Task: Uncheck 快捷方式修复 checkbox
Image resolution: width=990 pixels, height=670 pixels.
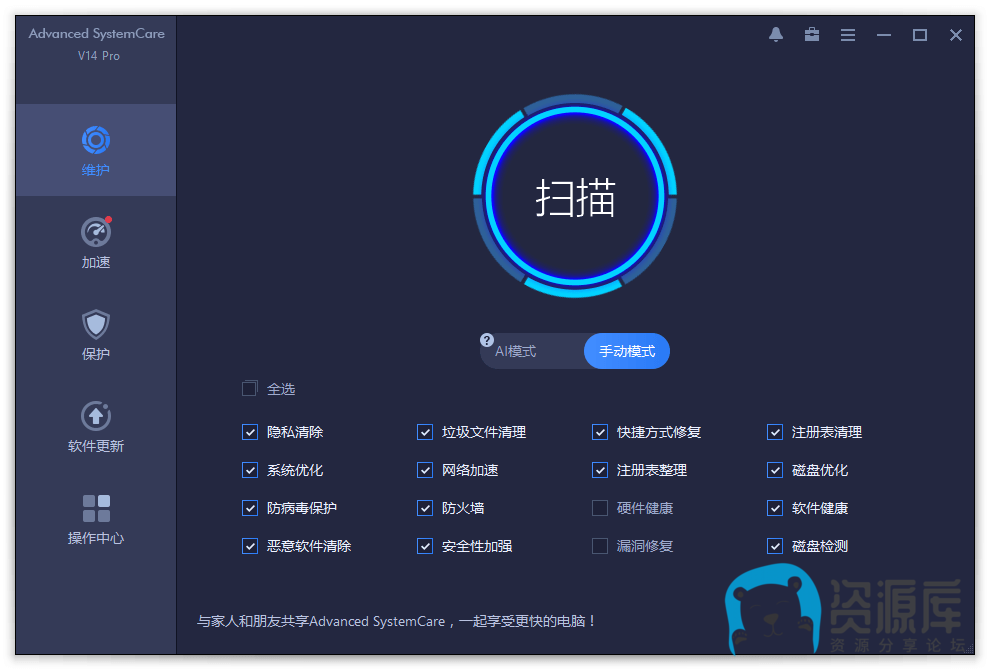Action: pos(600,432)
